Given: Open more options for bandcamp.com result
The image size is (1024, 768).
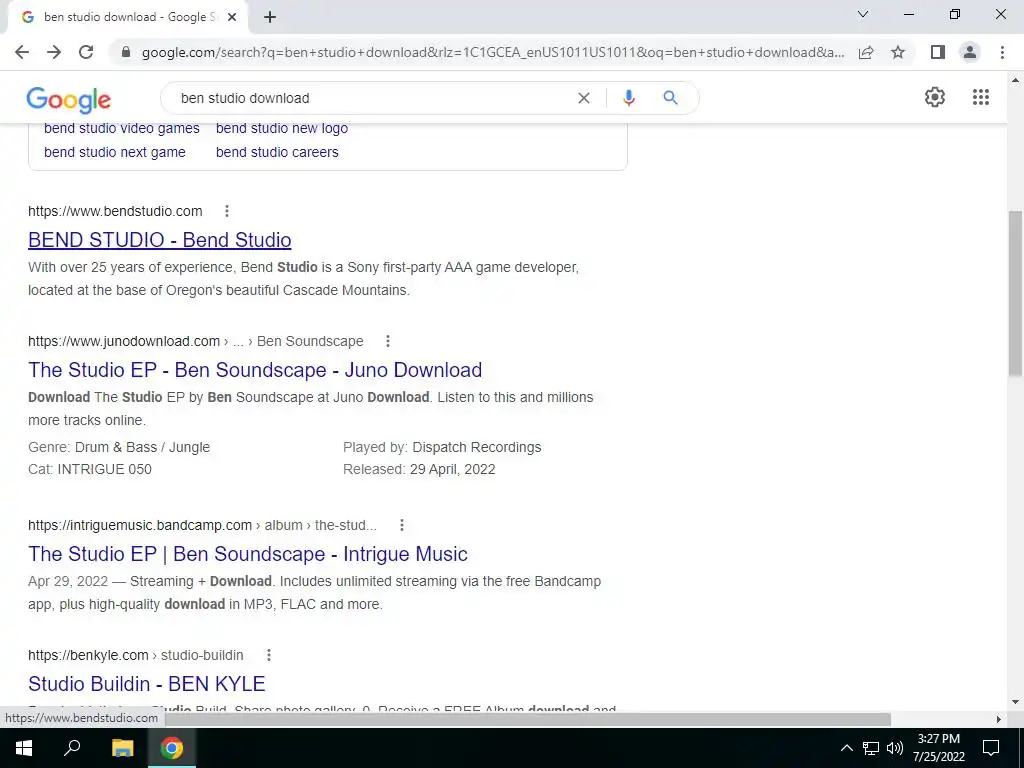Looking at the screenshot, I should pyautogui.click(x=402, y=525).
